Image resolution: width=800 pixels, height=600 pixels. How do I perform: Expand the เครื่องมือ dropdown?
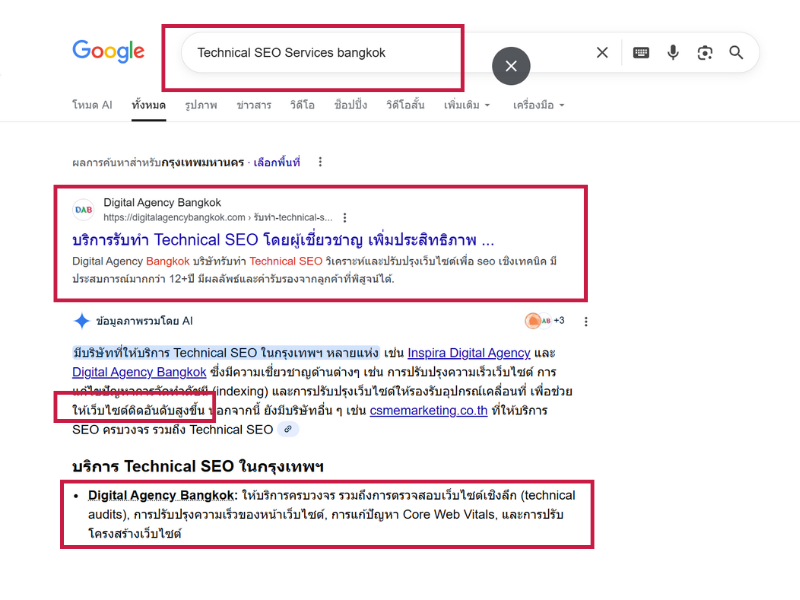(538, 105)
